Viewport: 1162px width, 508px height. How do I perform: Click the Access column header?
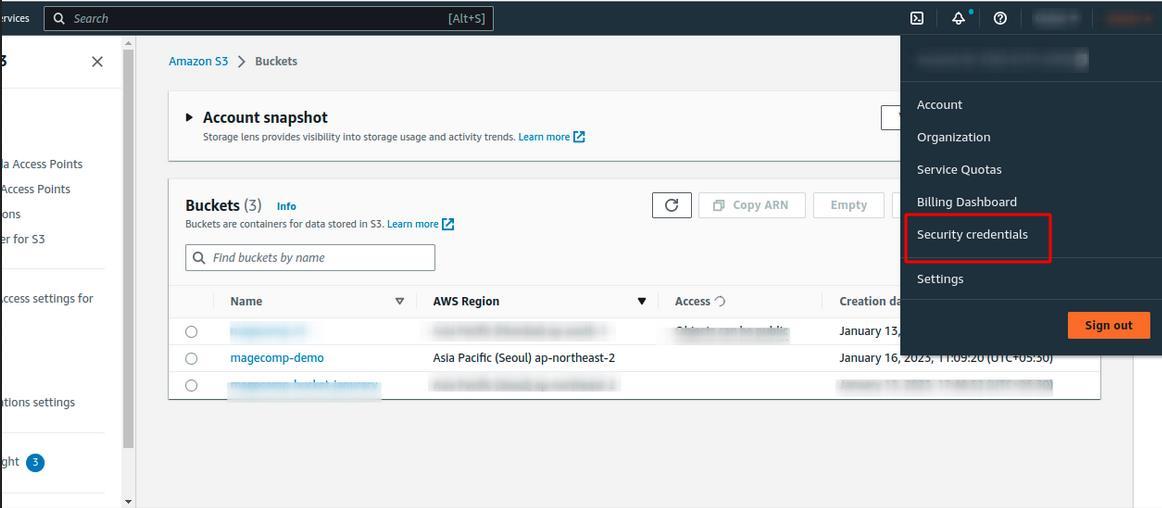[692, 301]
